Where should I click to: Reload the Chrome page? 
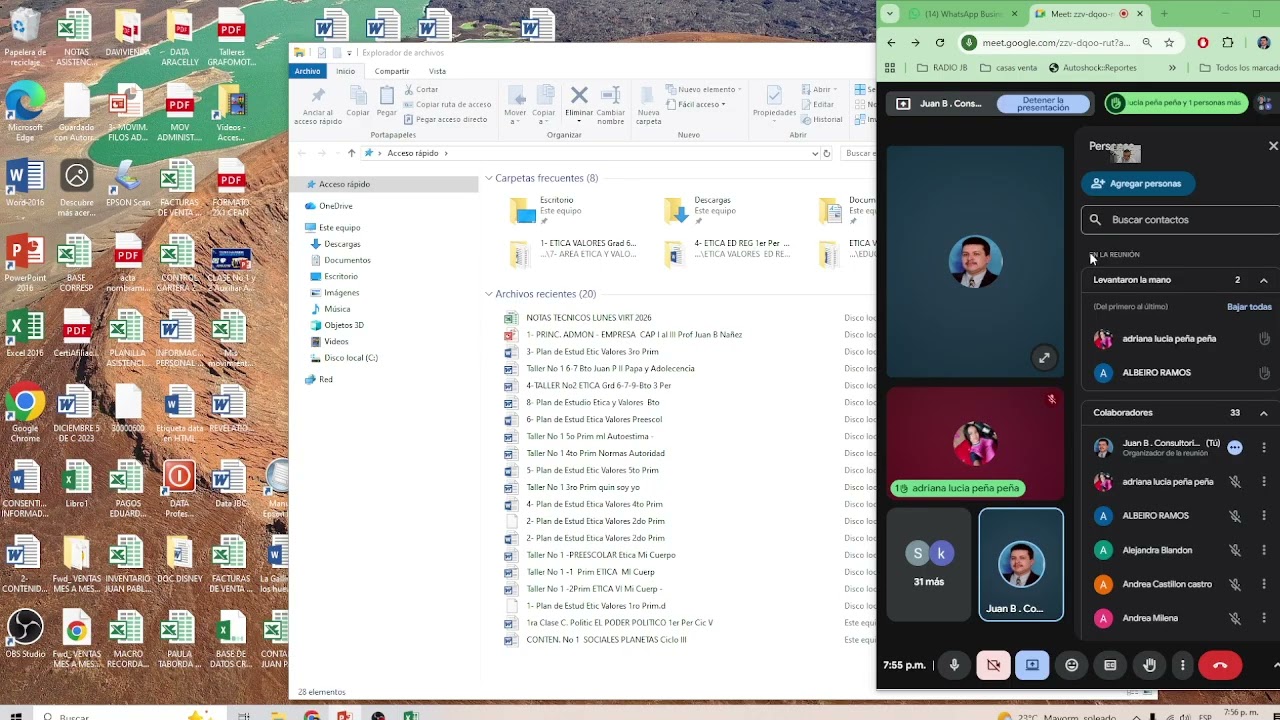940,43
